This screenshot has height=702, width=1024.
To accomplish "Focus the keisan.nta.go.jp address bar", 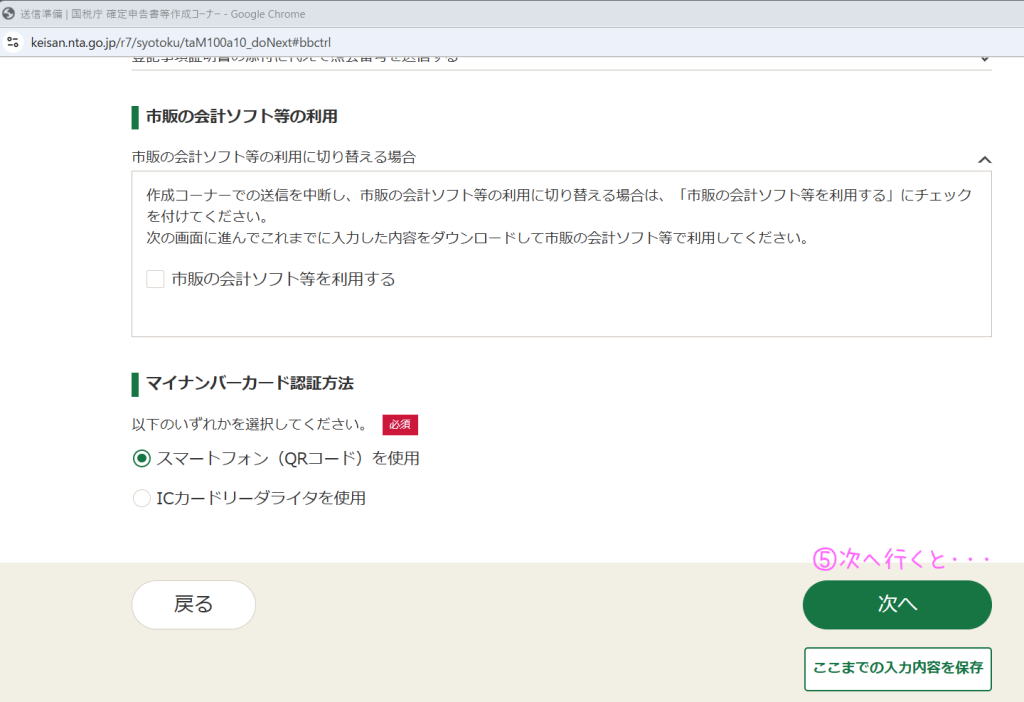I will tap(180, 42).
